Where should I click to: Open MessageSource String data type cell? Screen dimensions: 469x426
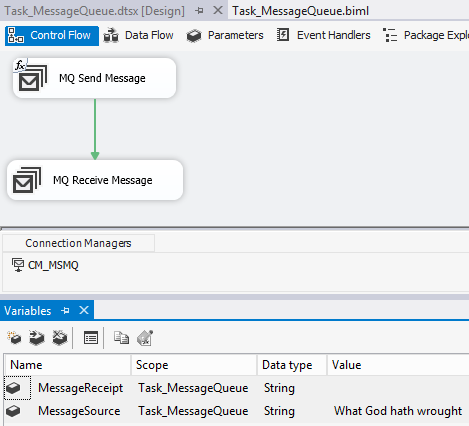coord(292,411)
